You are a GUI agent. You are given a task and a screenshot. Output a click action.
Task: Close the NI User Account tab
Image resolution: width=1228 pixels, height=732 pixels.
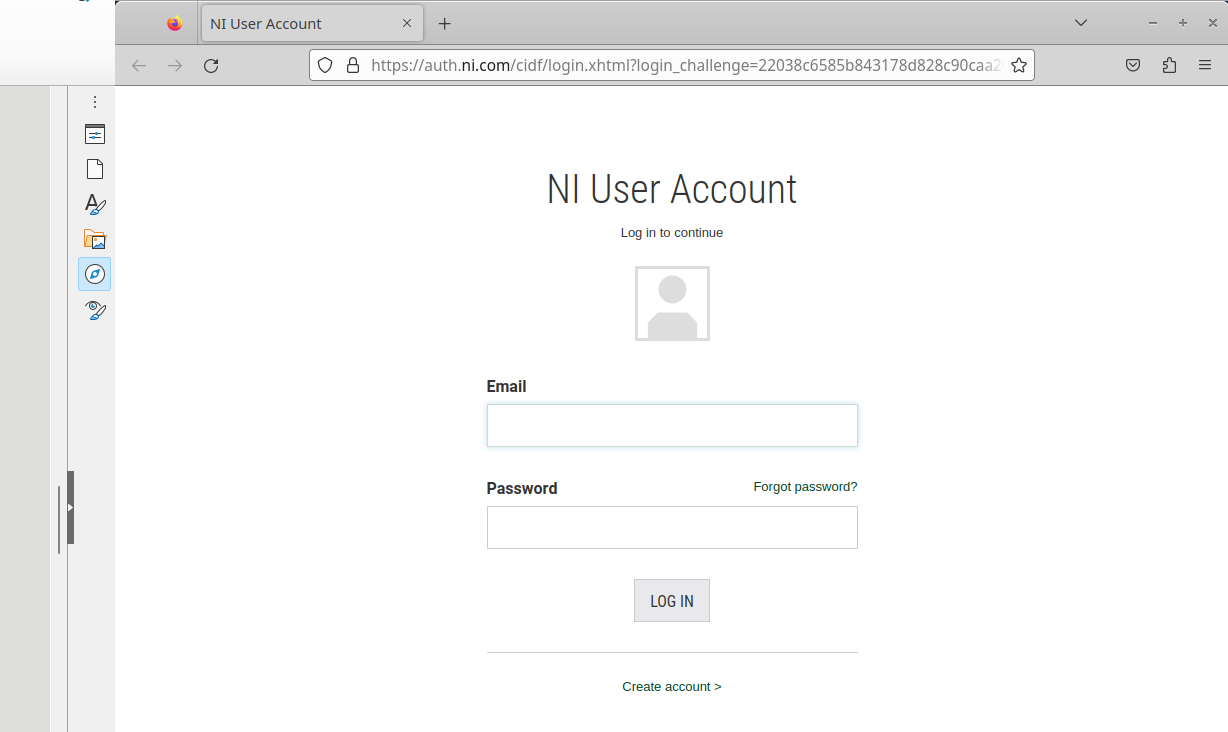pyautogui.click(x=407, y=23)
